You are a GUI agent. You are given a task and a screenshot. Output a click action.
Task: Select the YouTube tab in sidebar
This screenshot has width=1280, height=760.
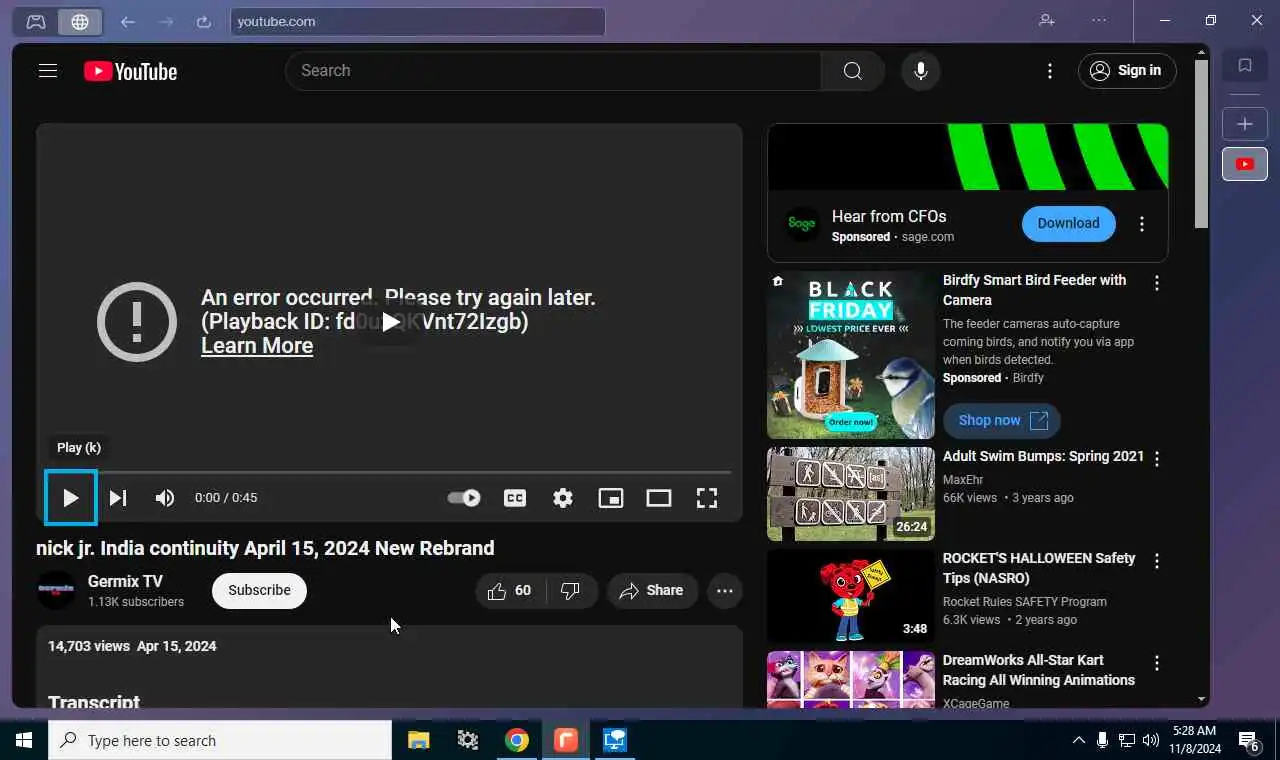click(1245, 164)
